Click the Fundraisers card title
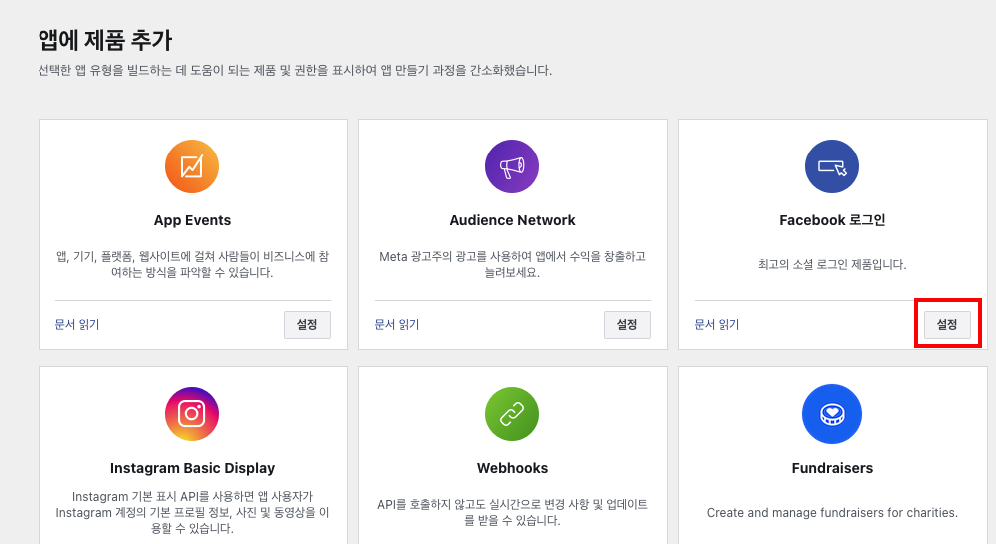This screenshot has width=996, height=544. [832, 468]
